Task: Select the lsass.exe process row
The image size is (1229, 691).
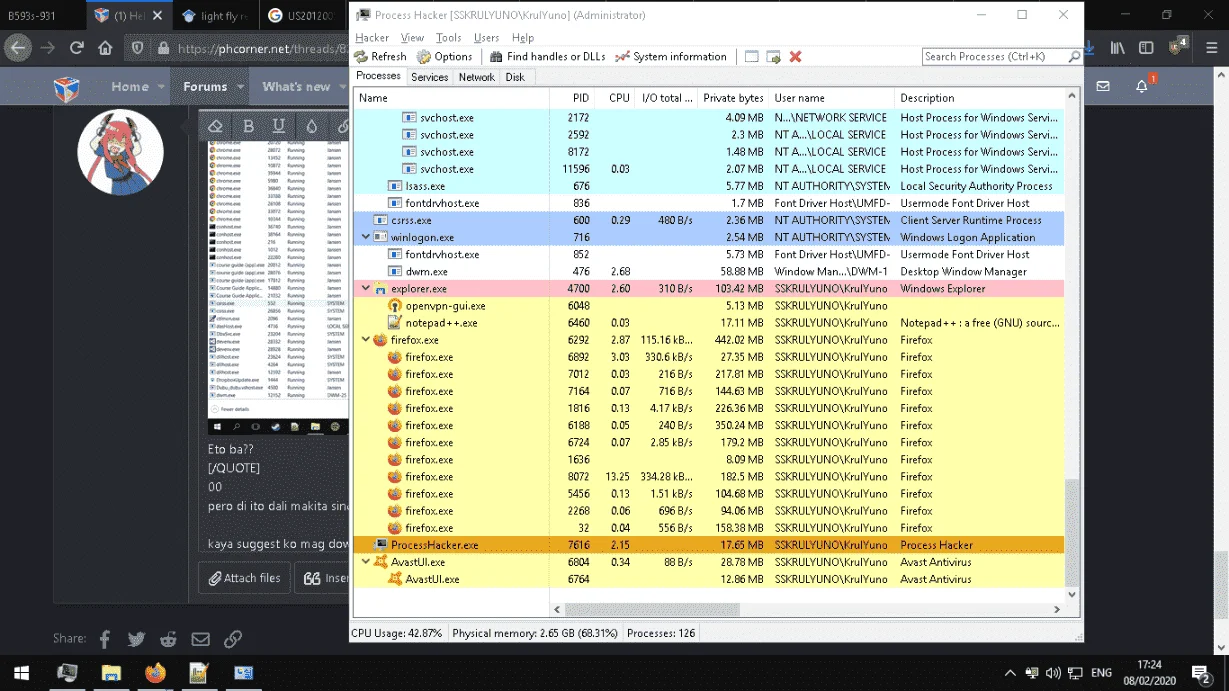Action: coord(708,186)
